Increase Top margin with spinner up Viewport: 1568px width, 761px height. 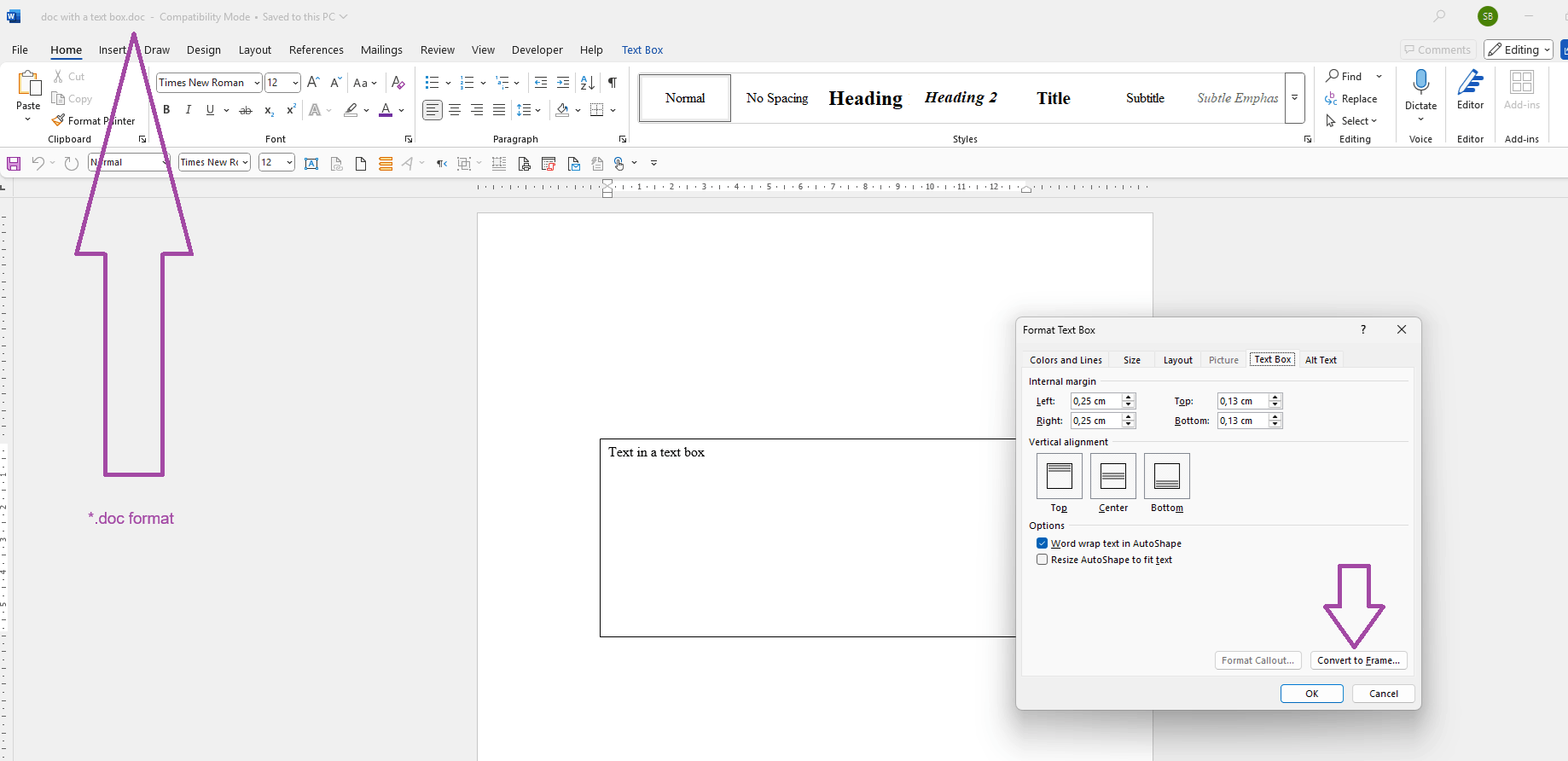1275,398
